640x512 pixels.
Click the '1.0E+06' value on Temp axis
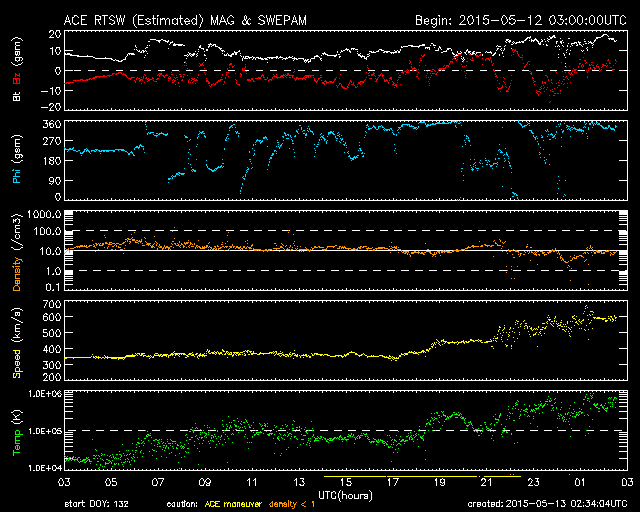[x=45, y=394]
